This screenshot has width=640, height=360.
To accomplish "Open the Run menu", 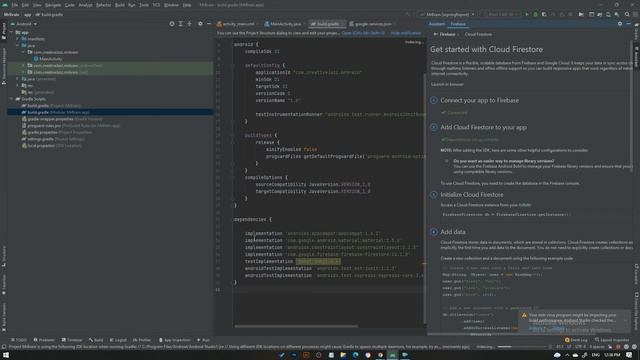I will 131,5.
